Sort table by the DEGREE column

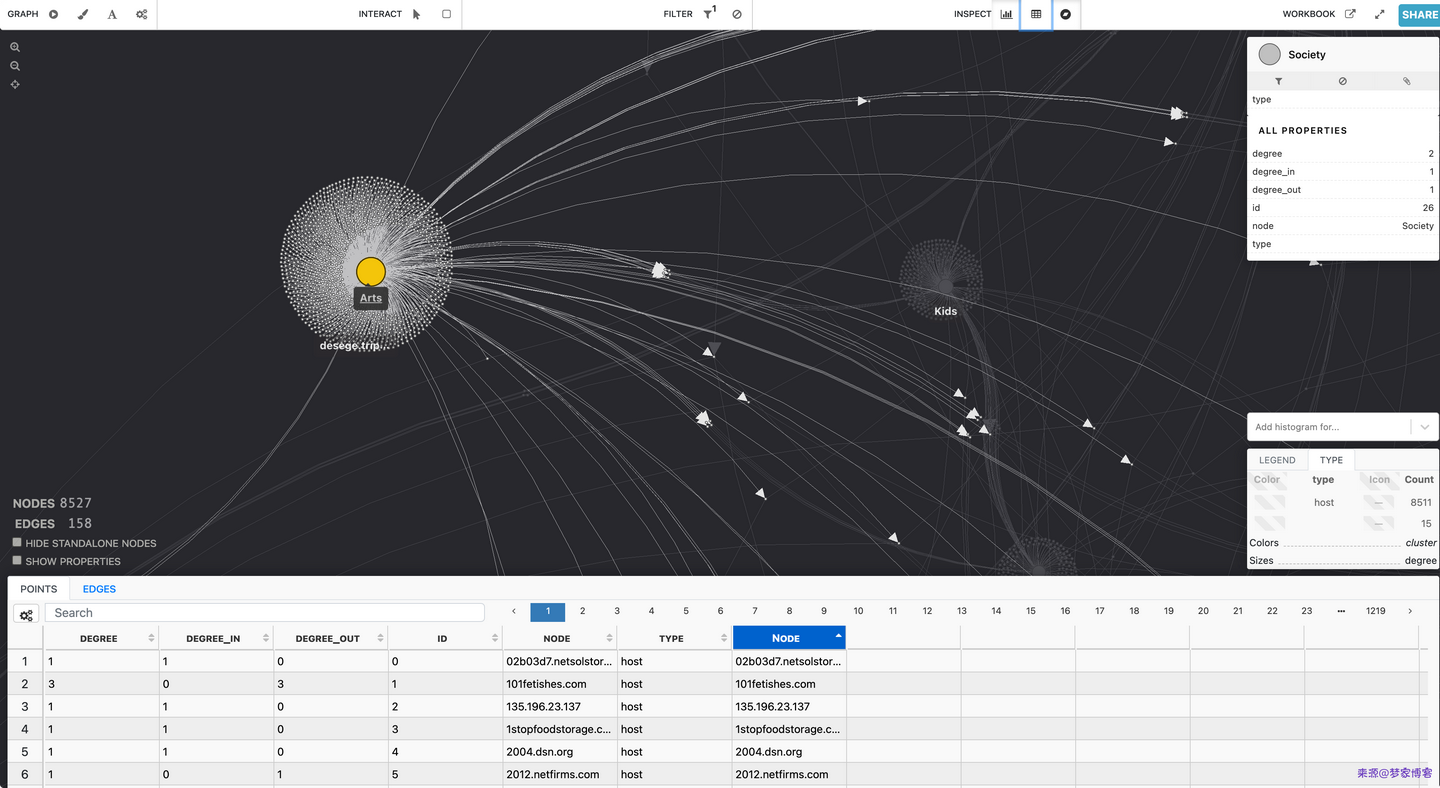(x=99, y=638)
